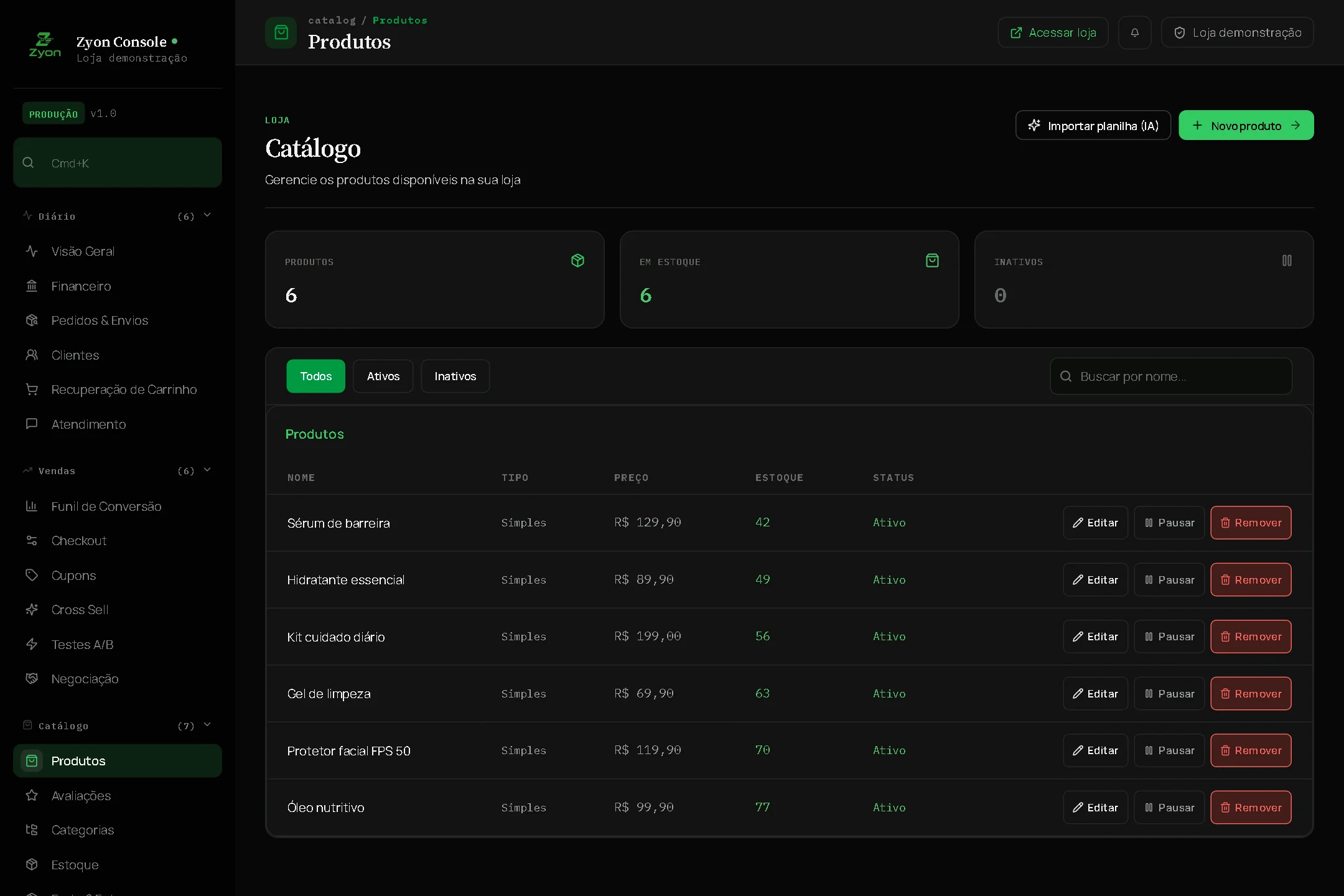1344x896 pixels.
Task: Switch to the Inativos tab
Action: point(455,376)
